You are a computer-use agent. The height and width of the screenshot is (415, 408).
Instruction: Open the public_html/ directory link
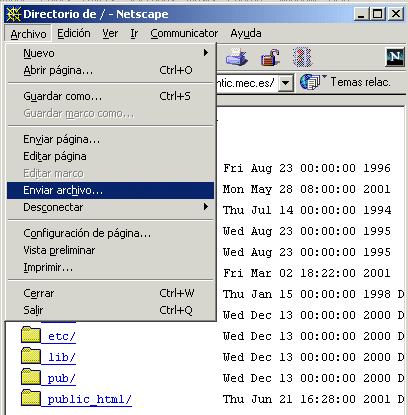[x=89, y=399]
